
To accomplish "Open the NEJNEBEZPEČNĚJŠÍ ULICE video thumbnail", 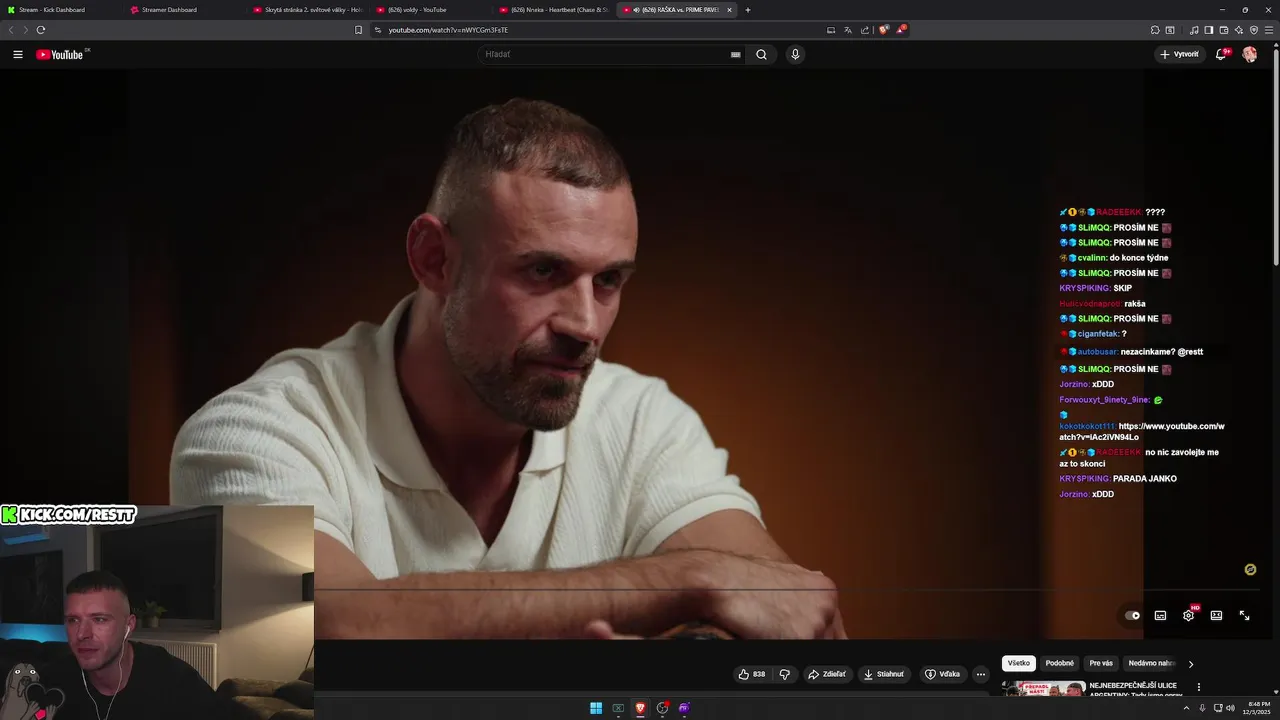I will [1044, 688].
